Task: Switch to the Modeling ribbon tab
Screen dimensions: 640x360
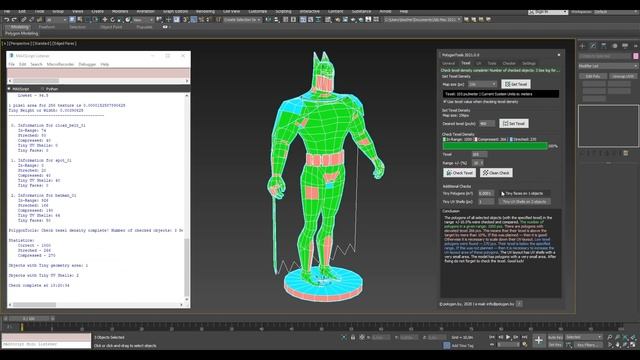Action: [x=19, y=27]
